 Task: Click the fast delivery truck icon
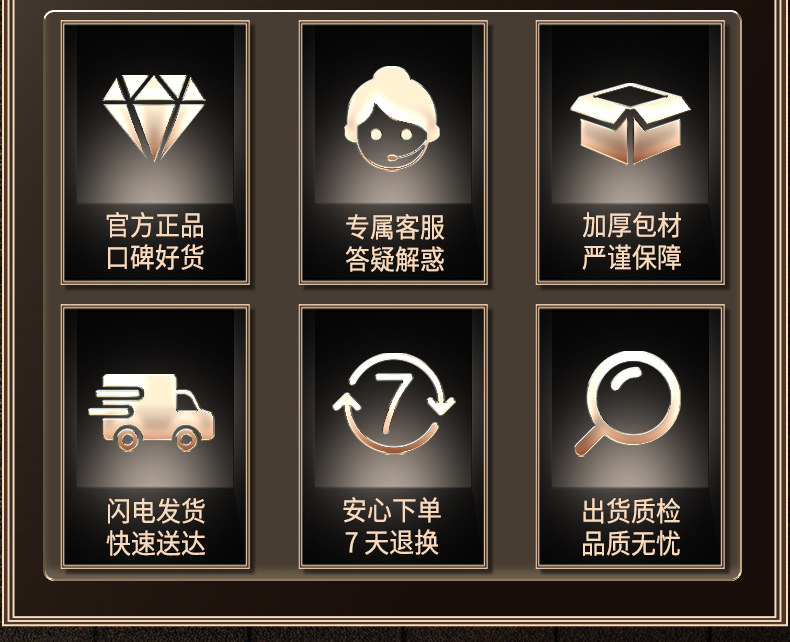pyautogui.click(x=152, y=413)
